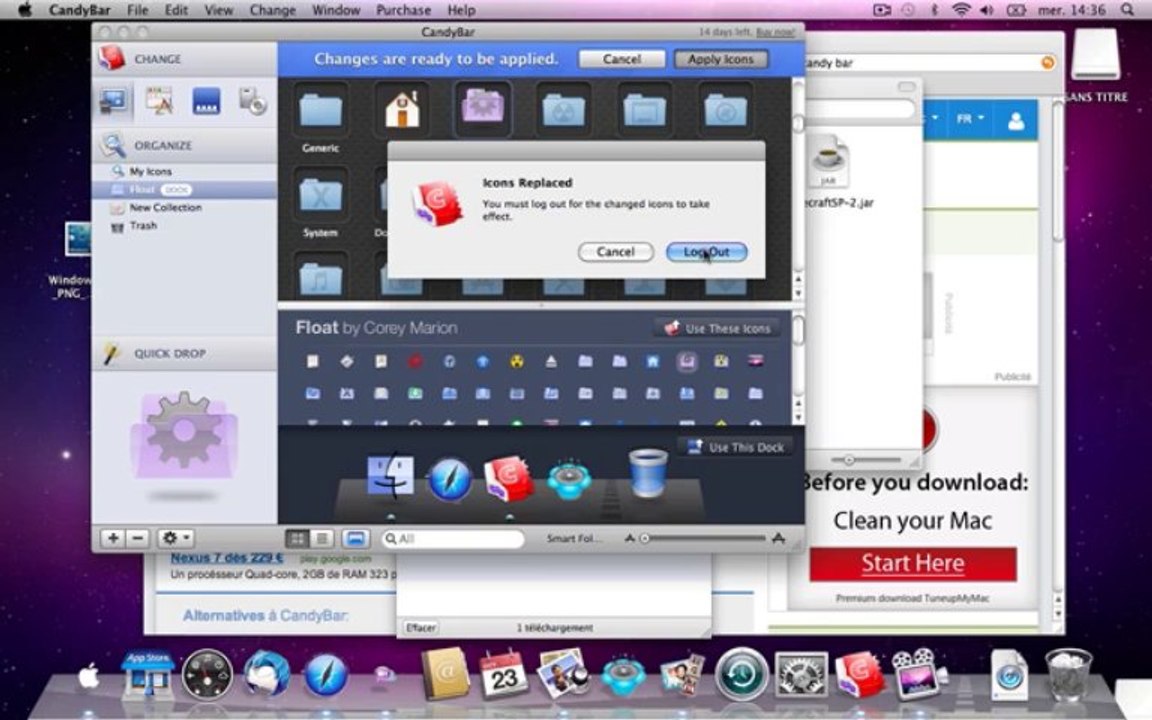Viewport: 1152px width, 720px height.
Task: Click the user account icon in browser
Action: (1016, 120)
